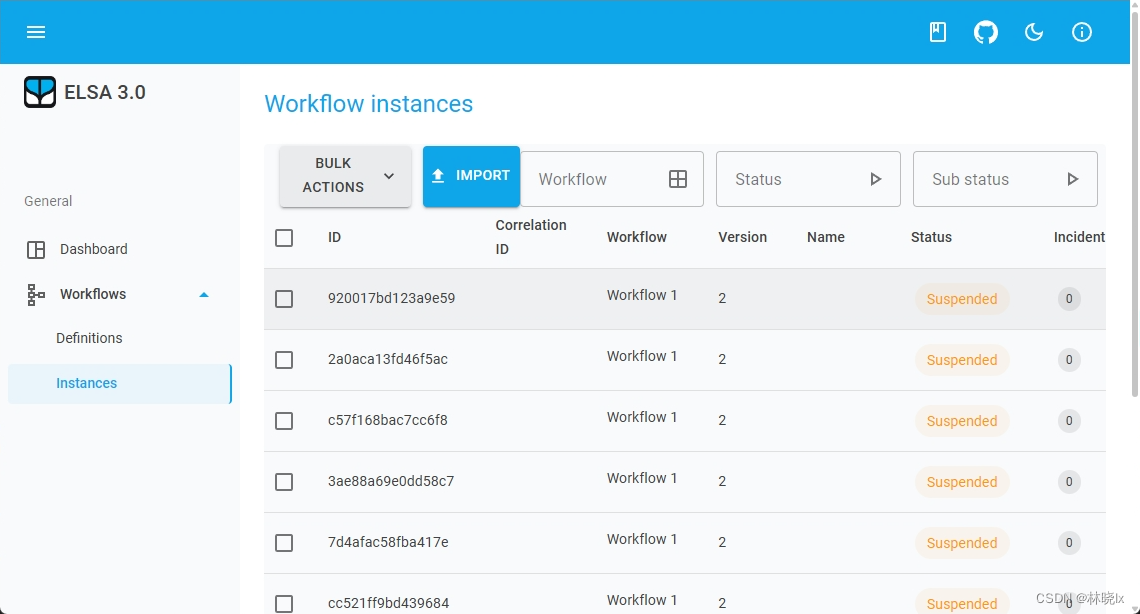This screenshot has height=614, width=1140.
Task: Toggle dark mode moon icon
Action: pos(1034,32)
